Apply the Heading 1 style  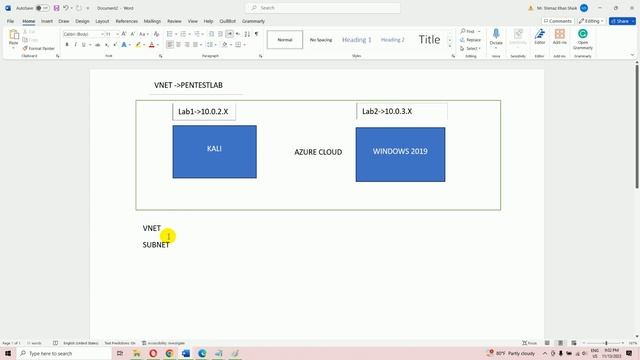(357, 40)
